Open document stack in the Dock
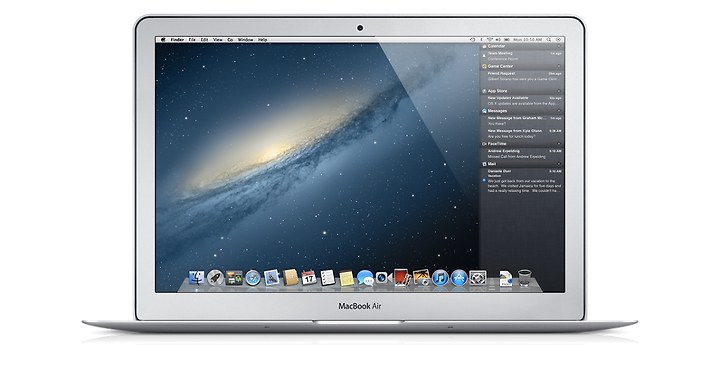Viewport: 720px width, 369px height. (x=506, y=278)
